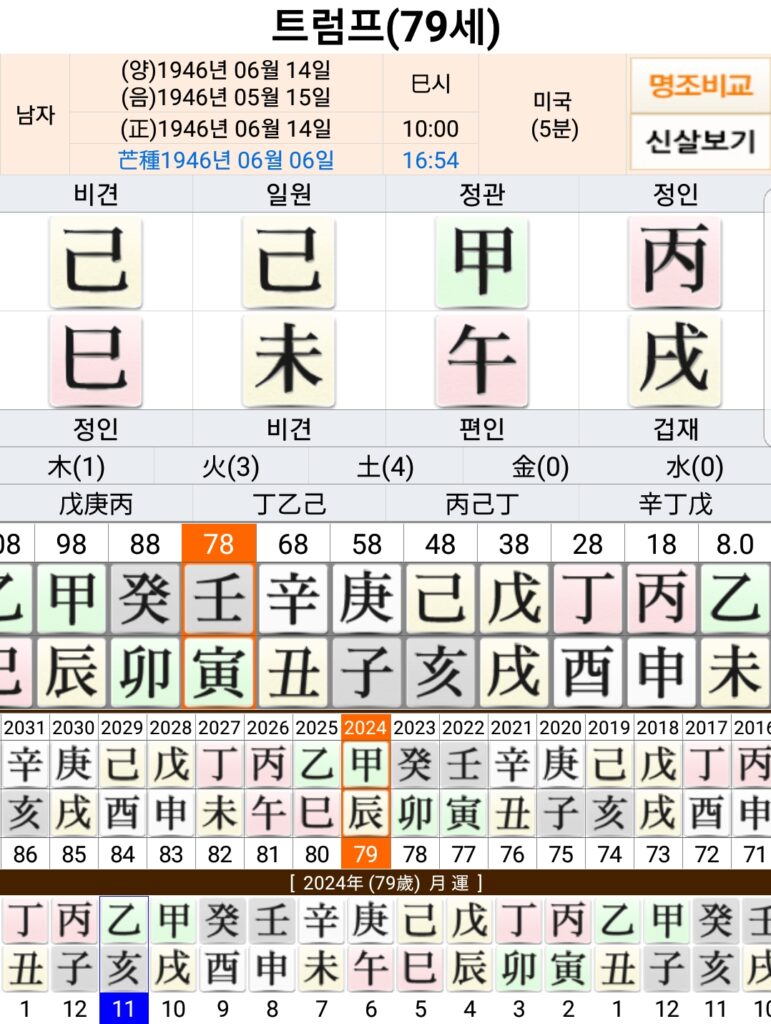Select the 58 대운 column header
Screen dimensions: 771x1024
point(366,544)
